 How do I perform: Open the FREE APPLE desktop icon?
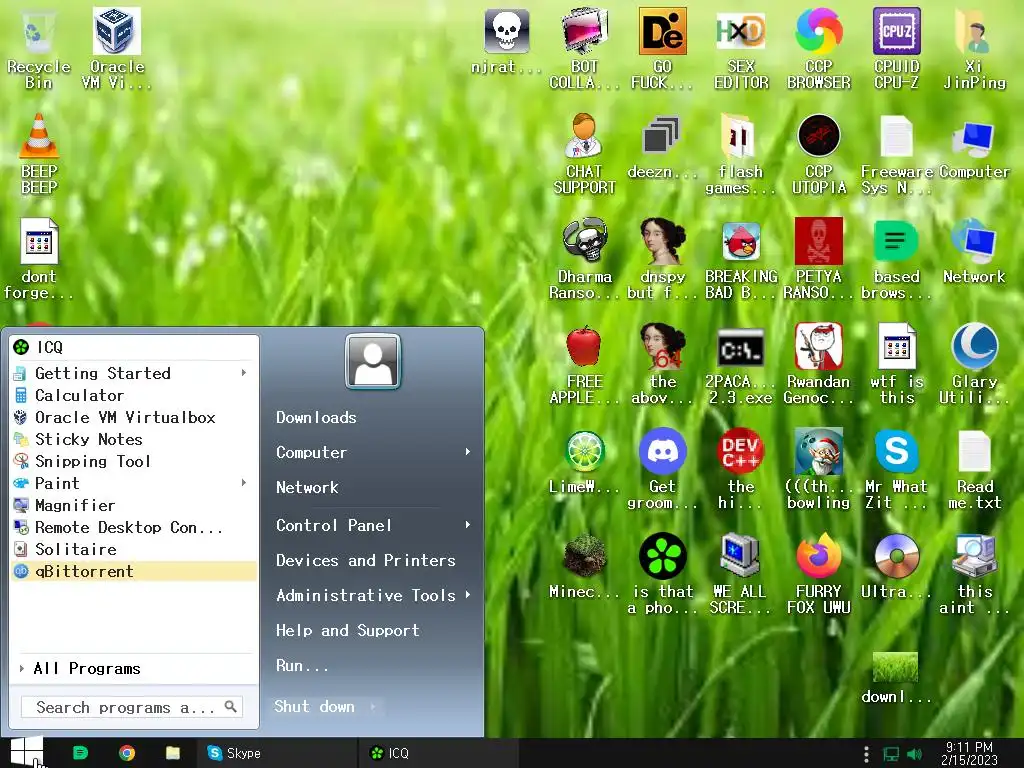[x=584, y=345]
